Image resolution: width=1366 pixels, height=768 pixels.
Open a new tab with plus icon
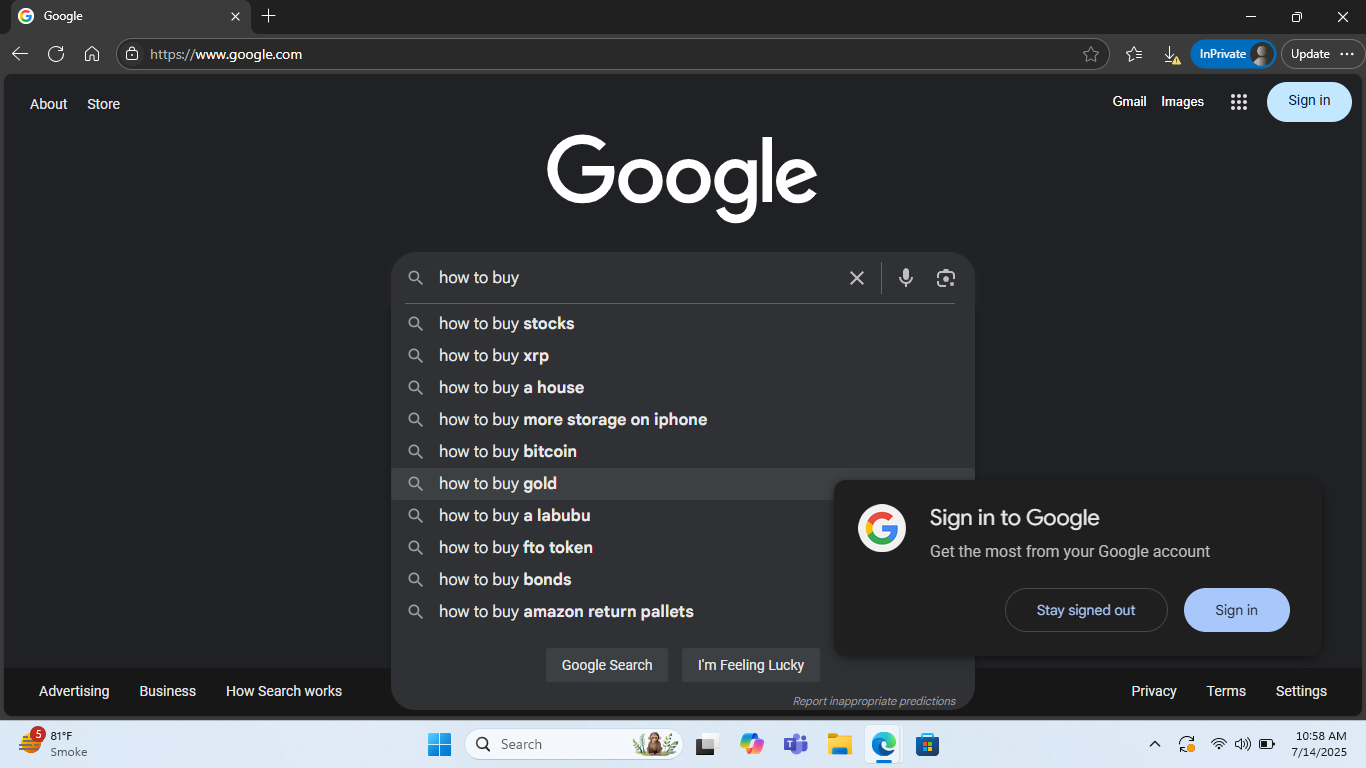coord(268,16)
